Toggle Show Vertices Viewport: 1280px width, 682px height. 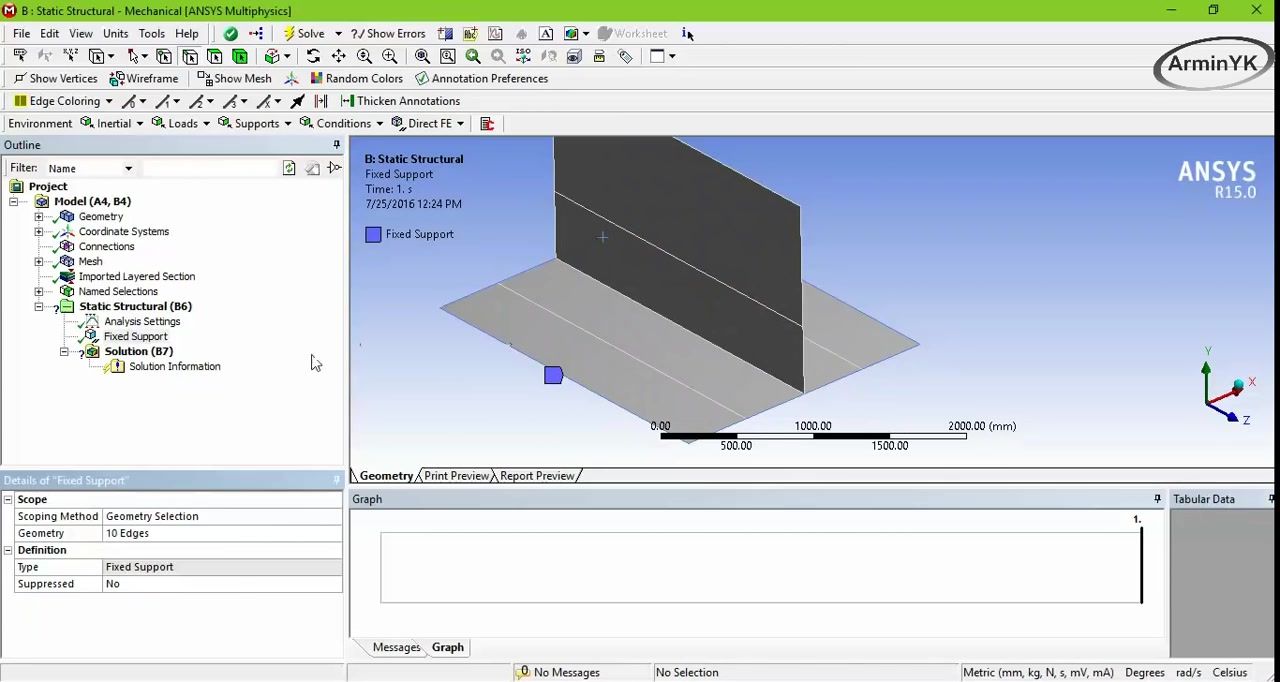(55, 78)
